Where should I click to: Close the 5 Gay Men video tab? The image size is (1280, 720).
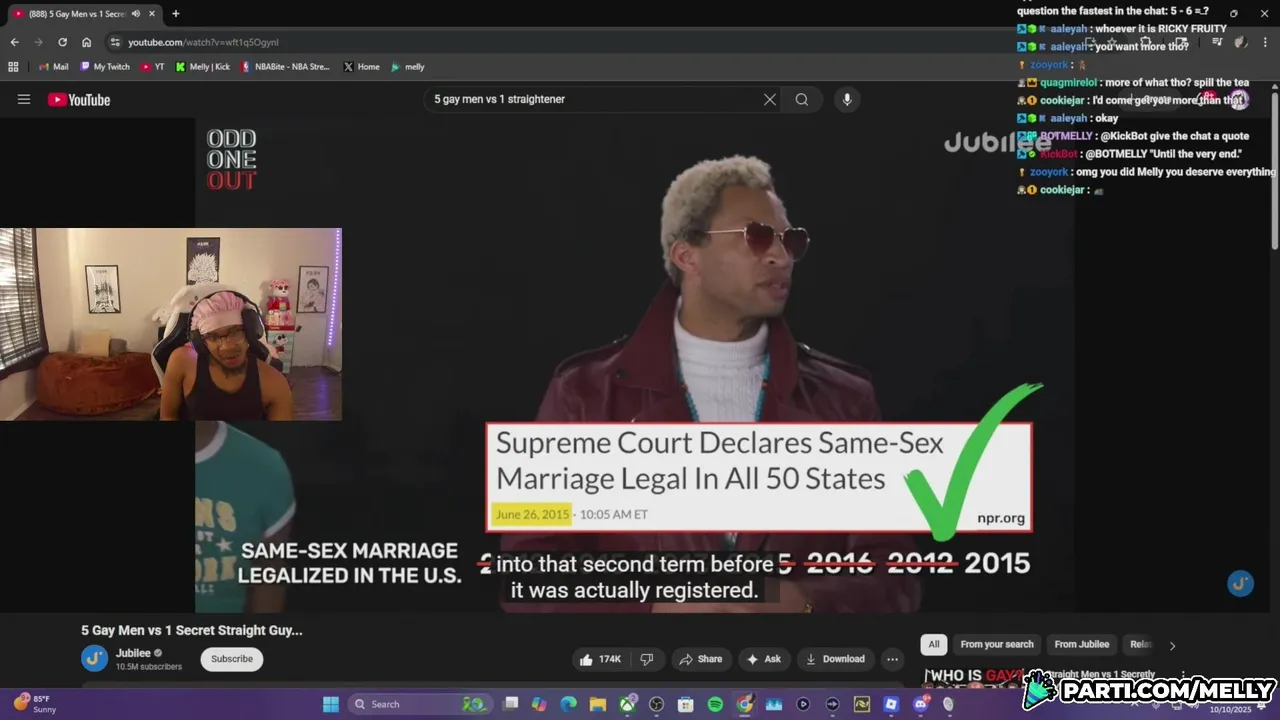(x=151, y=14)
